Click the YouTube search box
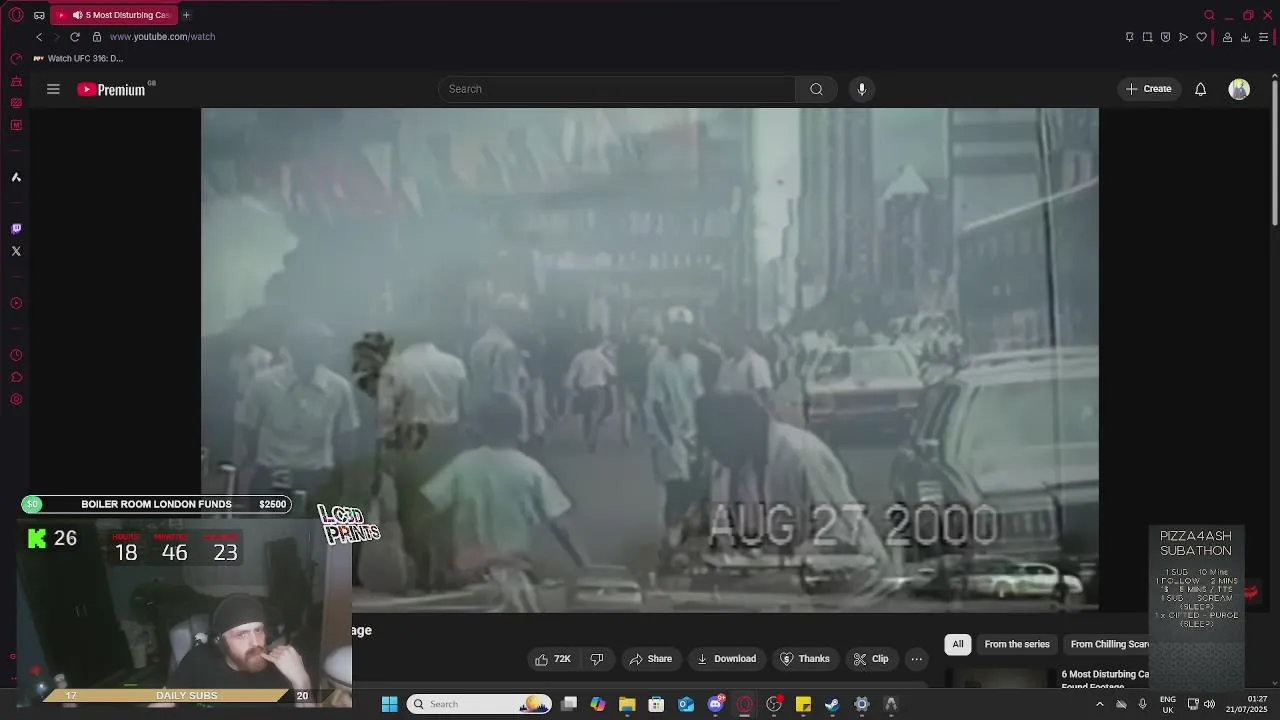 (x=616, y=89)
